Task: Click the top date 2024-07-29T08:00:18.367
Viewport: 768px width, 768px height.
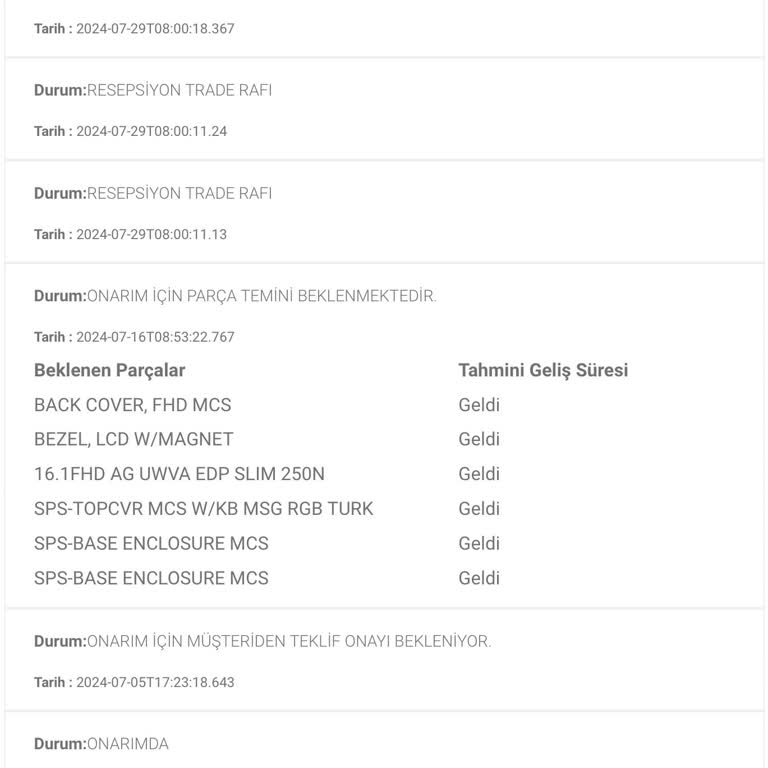Action: coord(155,28)
